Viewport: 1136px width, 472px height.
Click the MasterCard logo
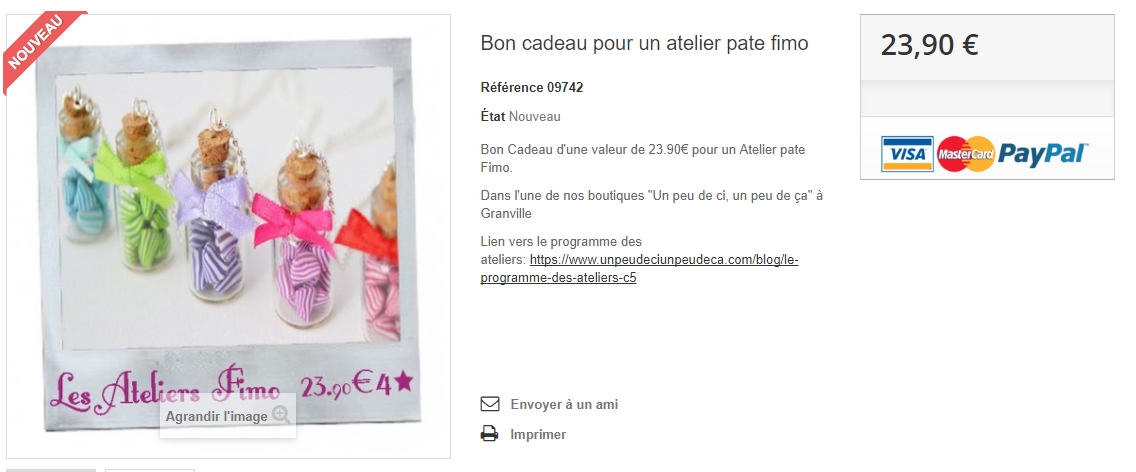[x=966, y=154]
